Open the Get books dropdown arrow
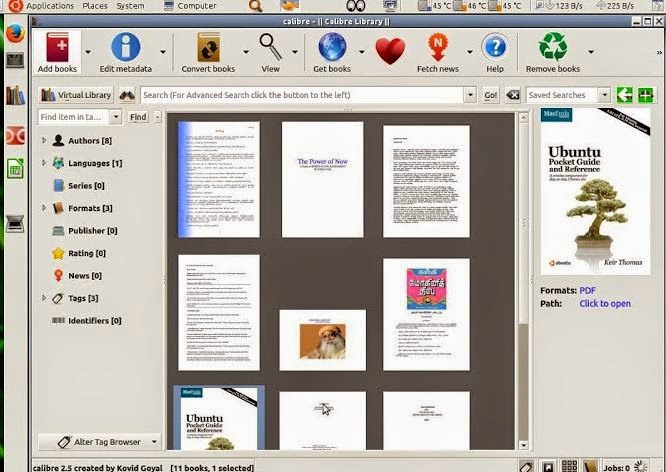Viewport: 666px width, 472px height. click(361, 52)
